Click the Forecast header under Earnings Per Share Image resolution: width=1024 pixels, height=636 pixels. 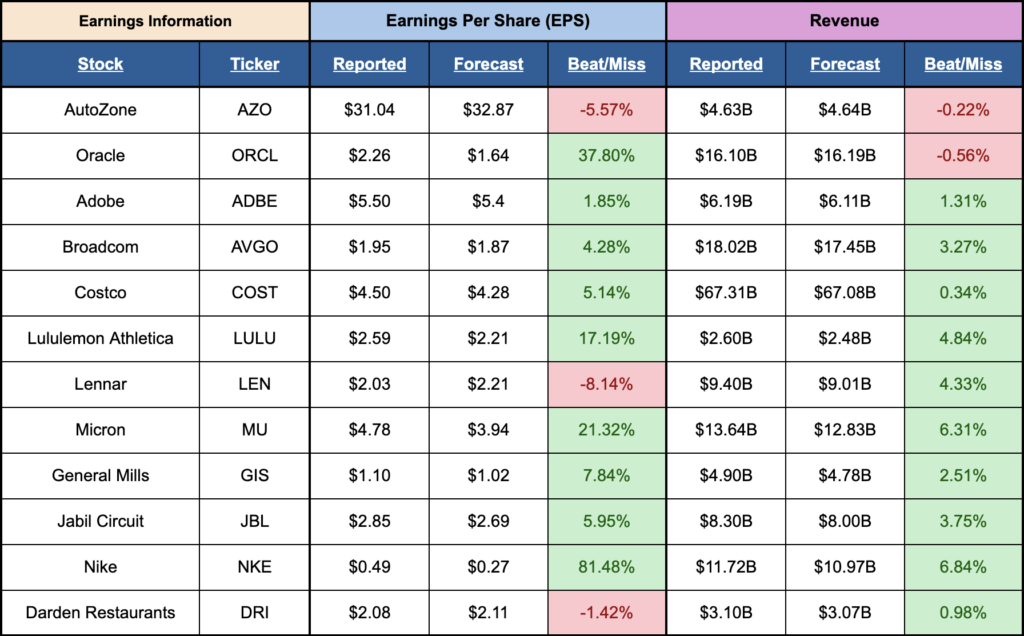[488, 64]
